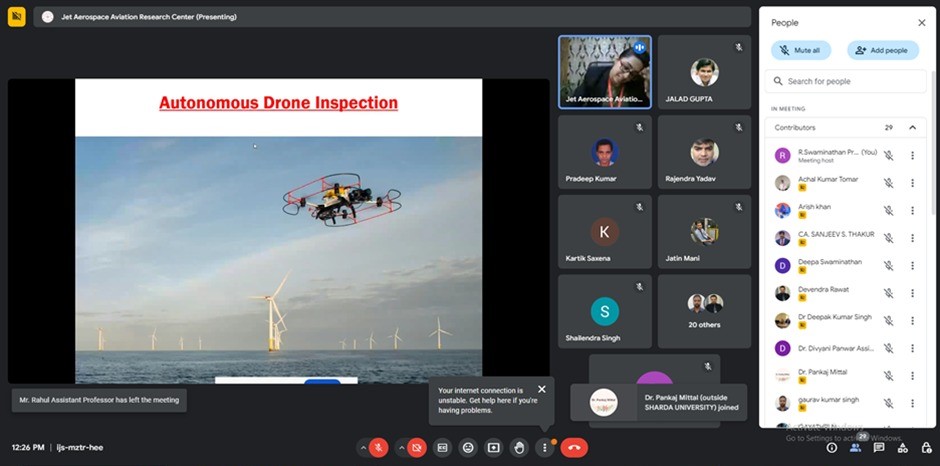Select the '20 others' participant tile

point(704,311)
